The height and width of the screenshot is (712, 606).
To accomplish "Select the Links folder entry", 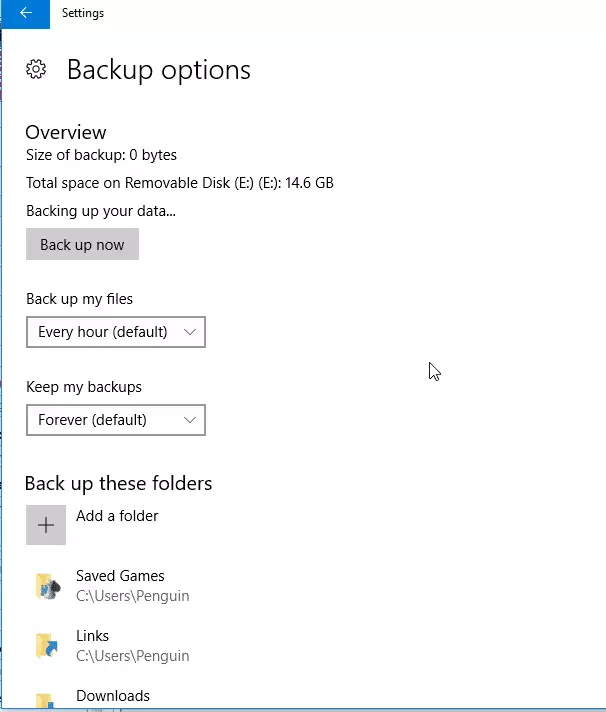I will point(113,646).
